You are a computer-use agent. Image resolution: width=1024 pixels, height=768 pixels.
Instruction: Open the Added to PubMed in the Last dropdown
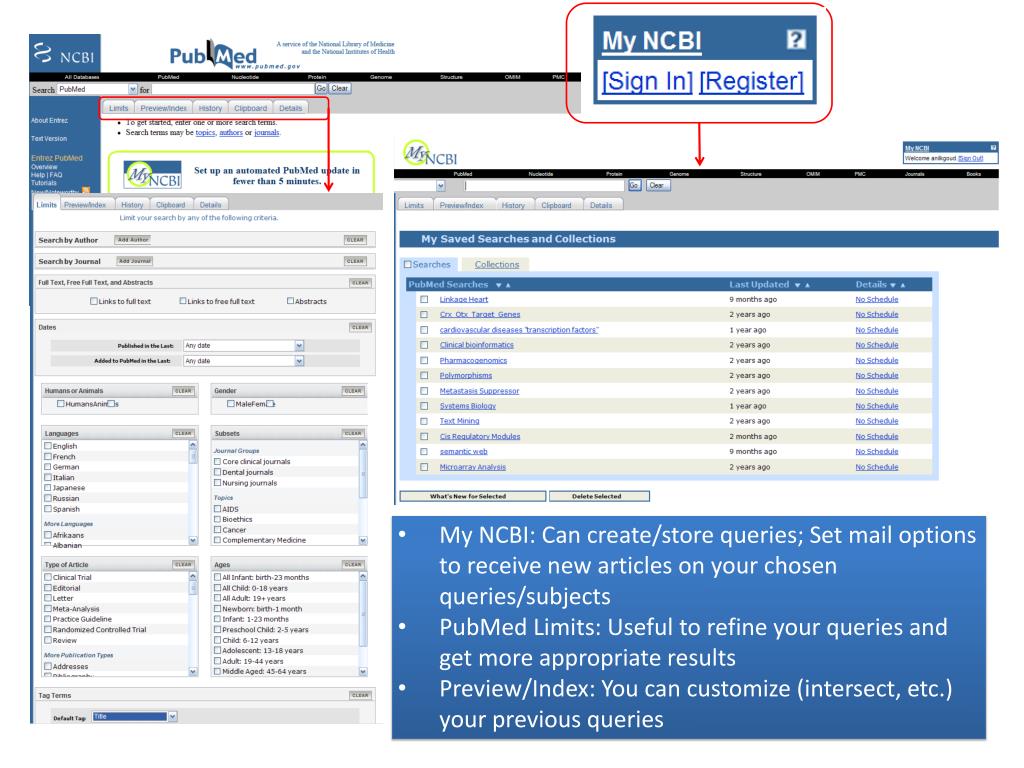tap(299, 361)
